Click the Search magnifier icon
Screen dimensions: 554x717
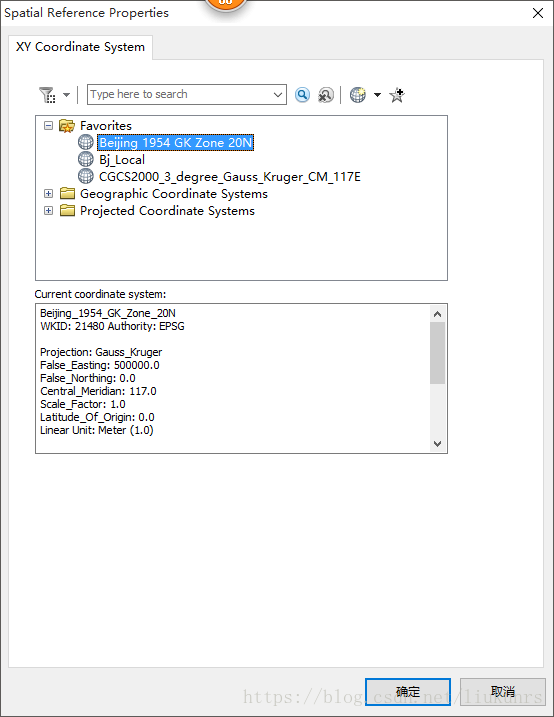(302, 95)
